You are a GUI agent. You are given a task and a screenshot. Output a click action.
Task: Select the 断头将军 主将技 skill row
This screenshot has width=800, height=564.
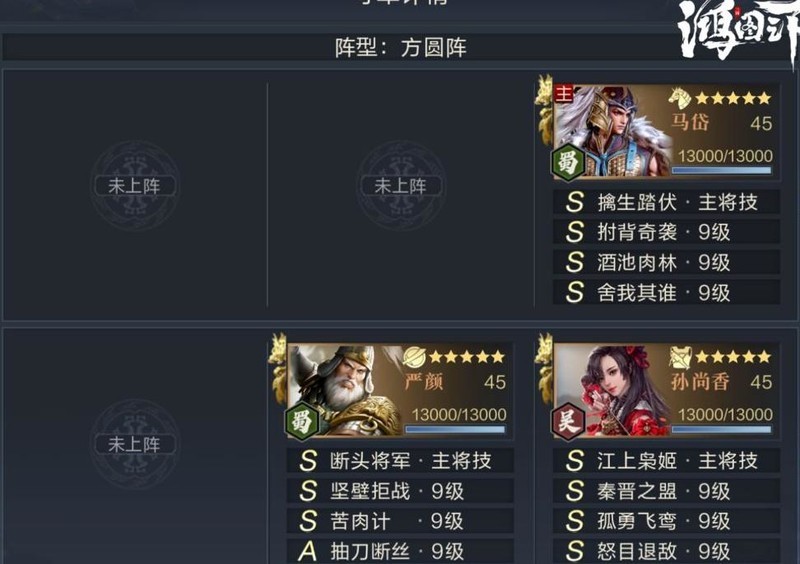pos(400,461)
